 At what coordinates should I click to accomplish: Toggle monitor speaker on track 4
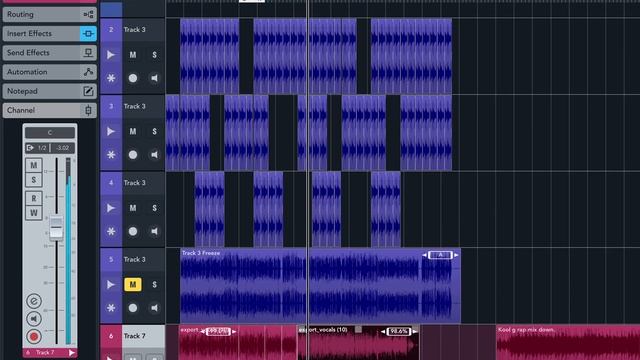pyautogui.click(x=154, y=231)
